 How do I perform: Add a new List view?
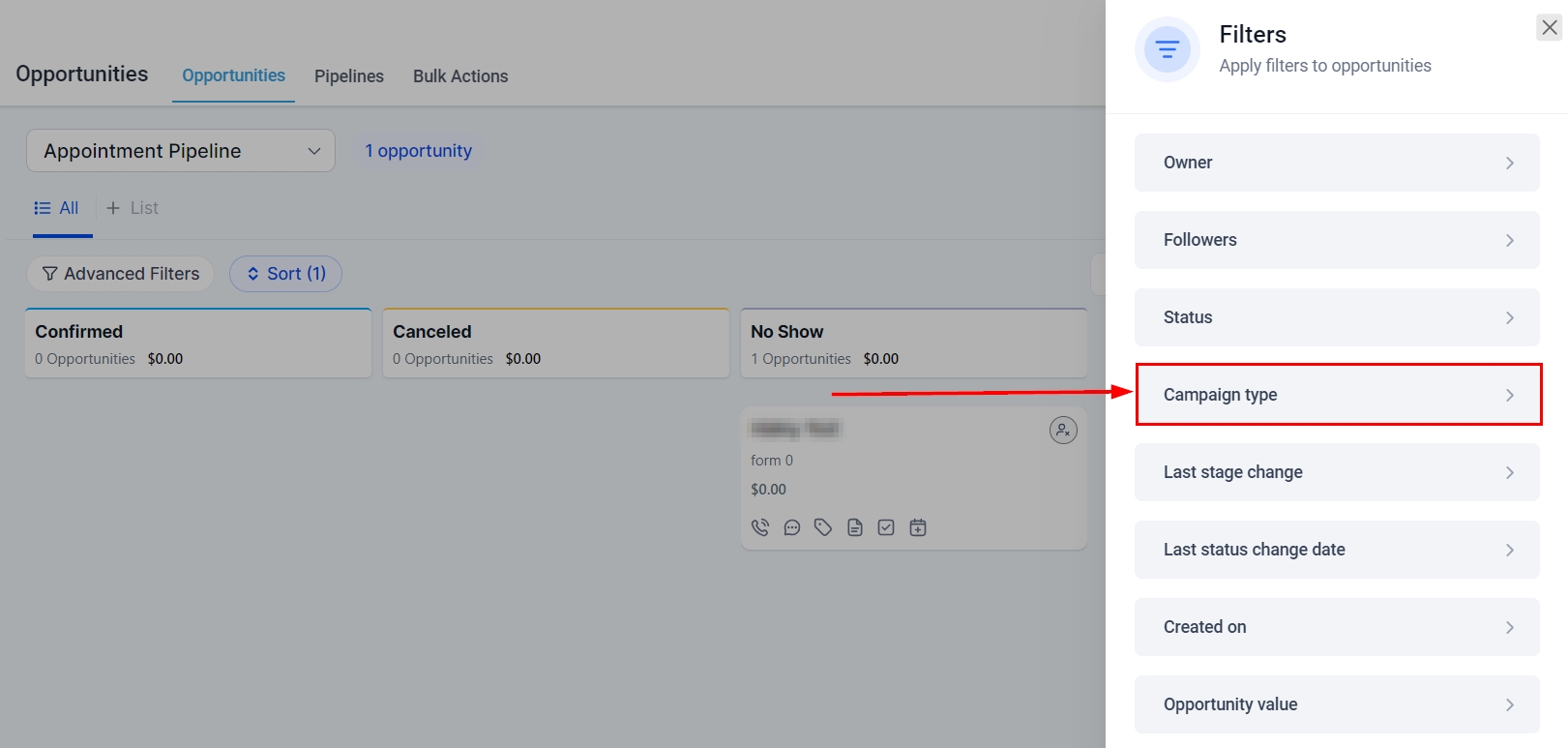[133, 208]
